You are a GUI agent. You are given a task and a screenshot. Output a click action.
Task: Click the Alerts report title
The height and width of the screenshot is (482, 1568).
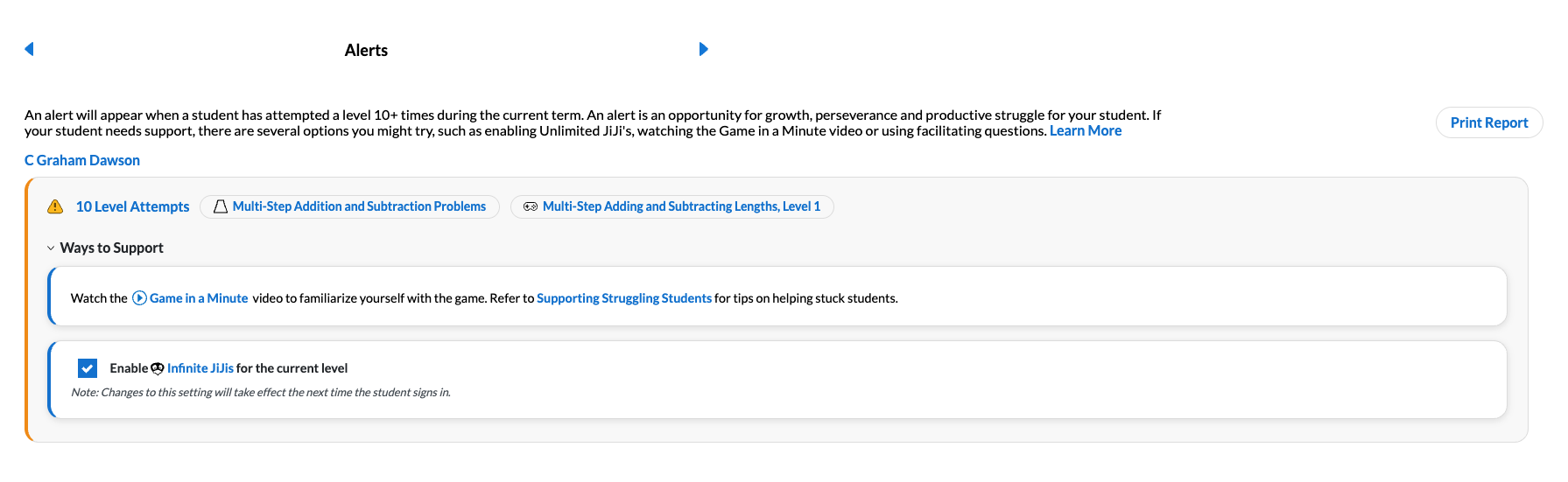(366, 51)
